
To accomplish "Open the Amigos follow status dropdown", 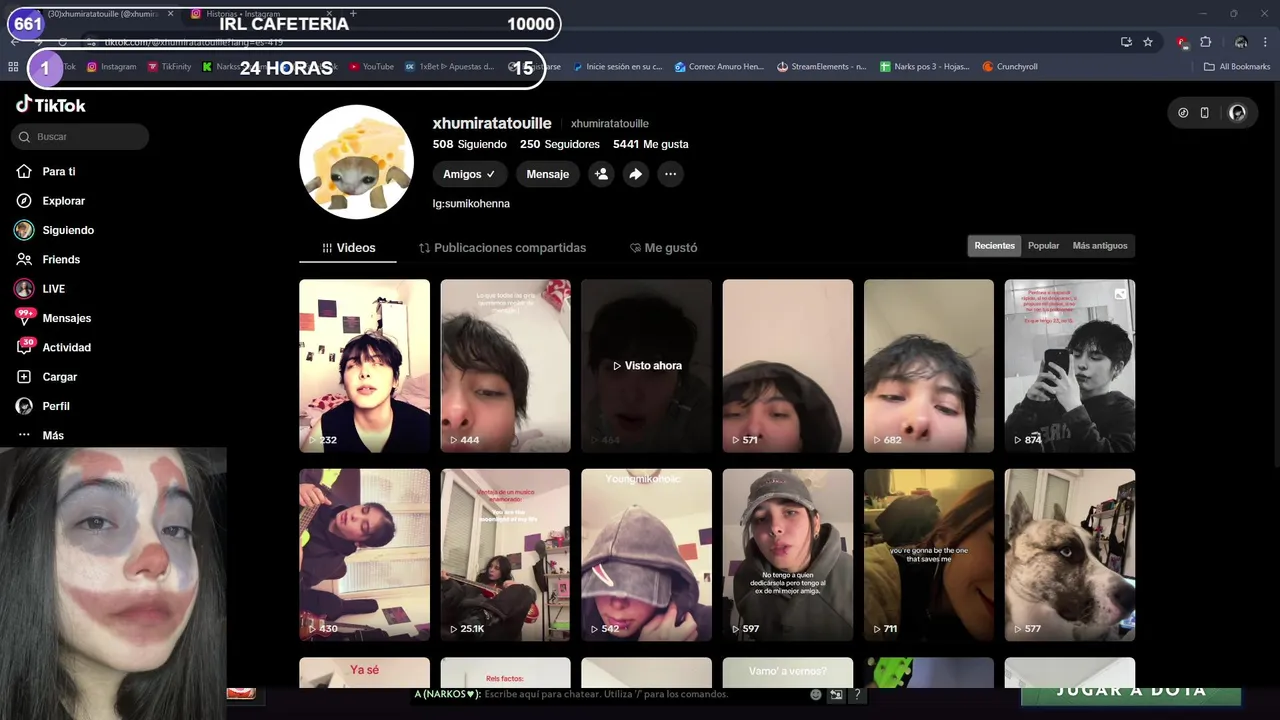I will pos(469,174).
